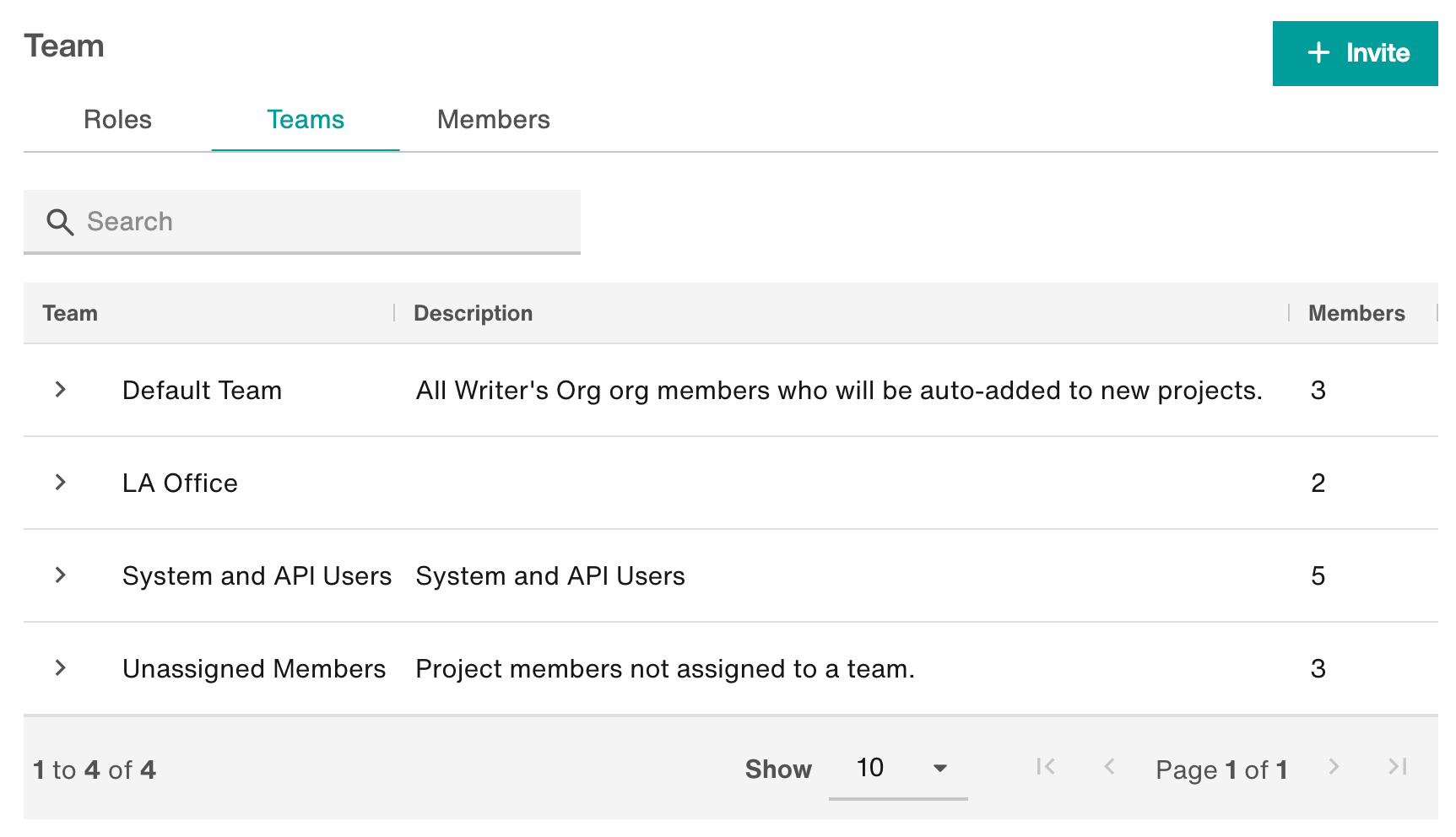Expand the Default Team row
This screenshot has height=837, width=1456.
point(60,390)
